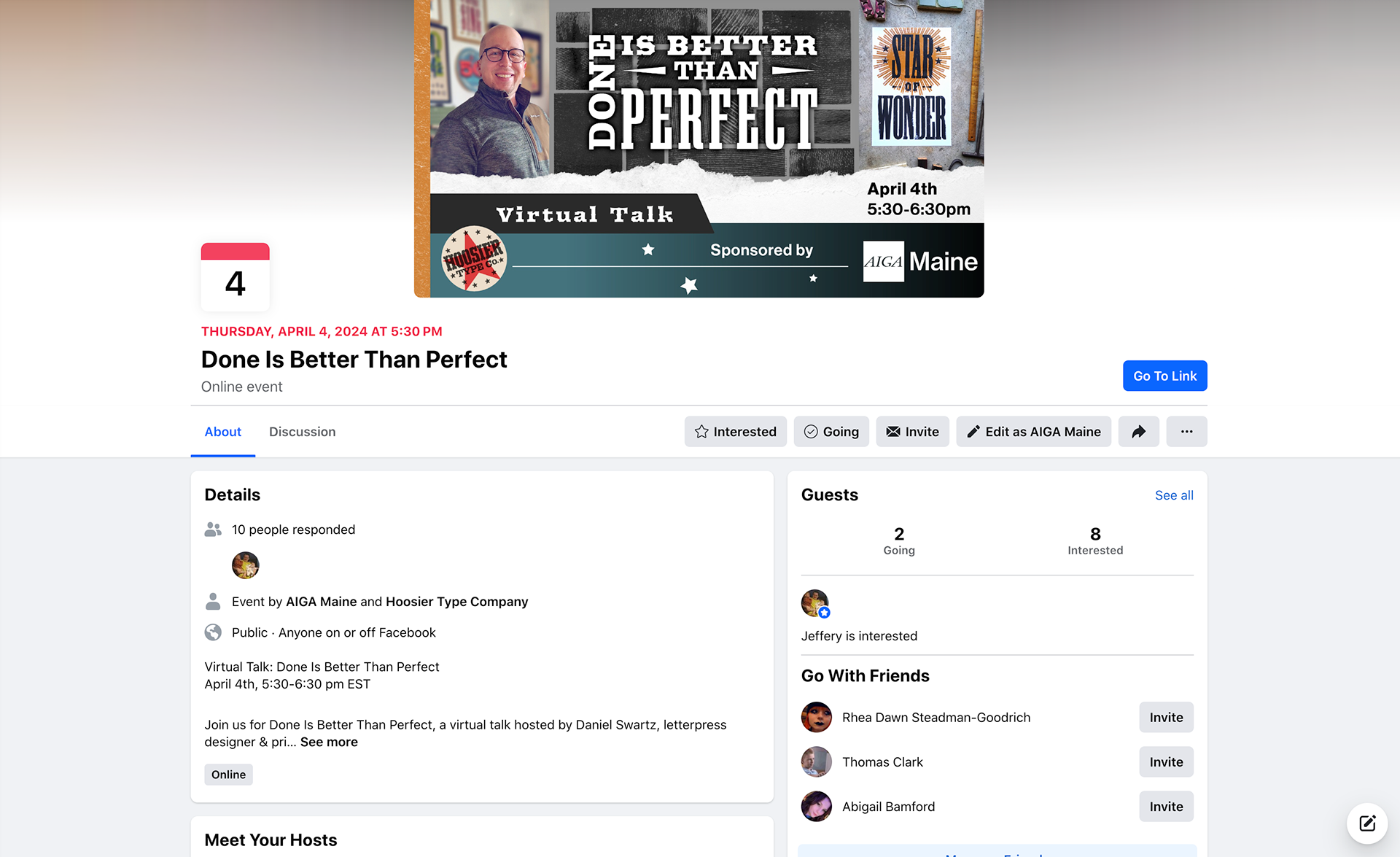Click the event title Done Is Better Than Perfect
The width and height of the screenshot is (1400, 857).
click(x=354, y=360)
